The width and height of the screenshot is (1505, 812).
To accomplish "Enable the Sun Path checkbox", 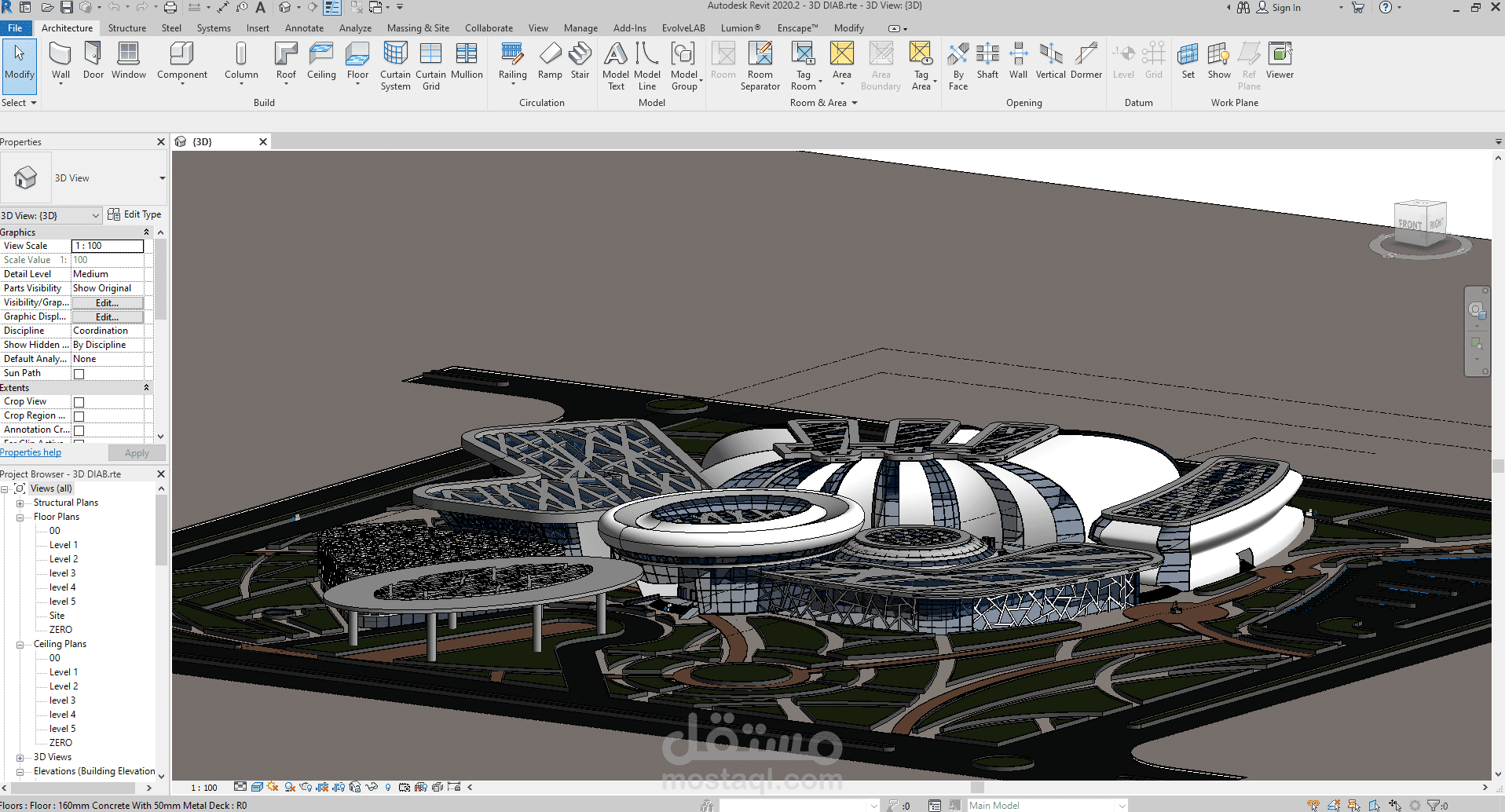I will click(x=79, y=374).
